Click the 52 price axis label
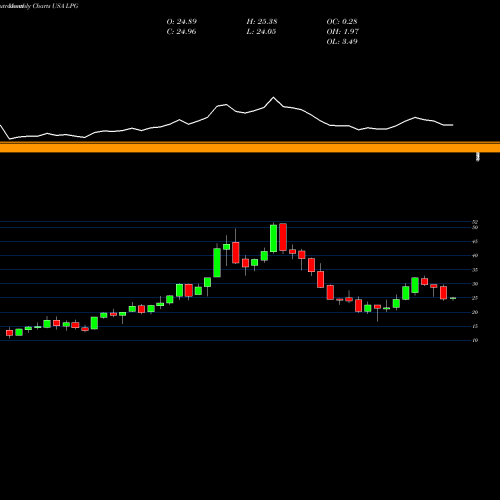500x500 pixels. pyautogui.click(x=475, y=222)
